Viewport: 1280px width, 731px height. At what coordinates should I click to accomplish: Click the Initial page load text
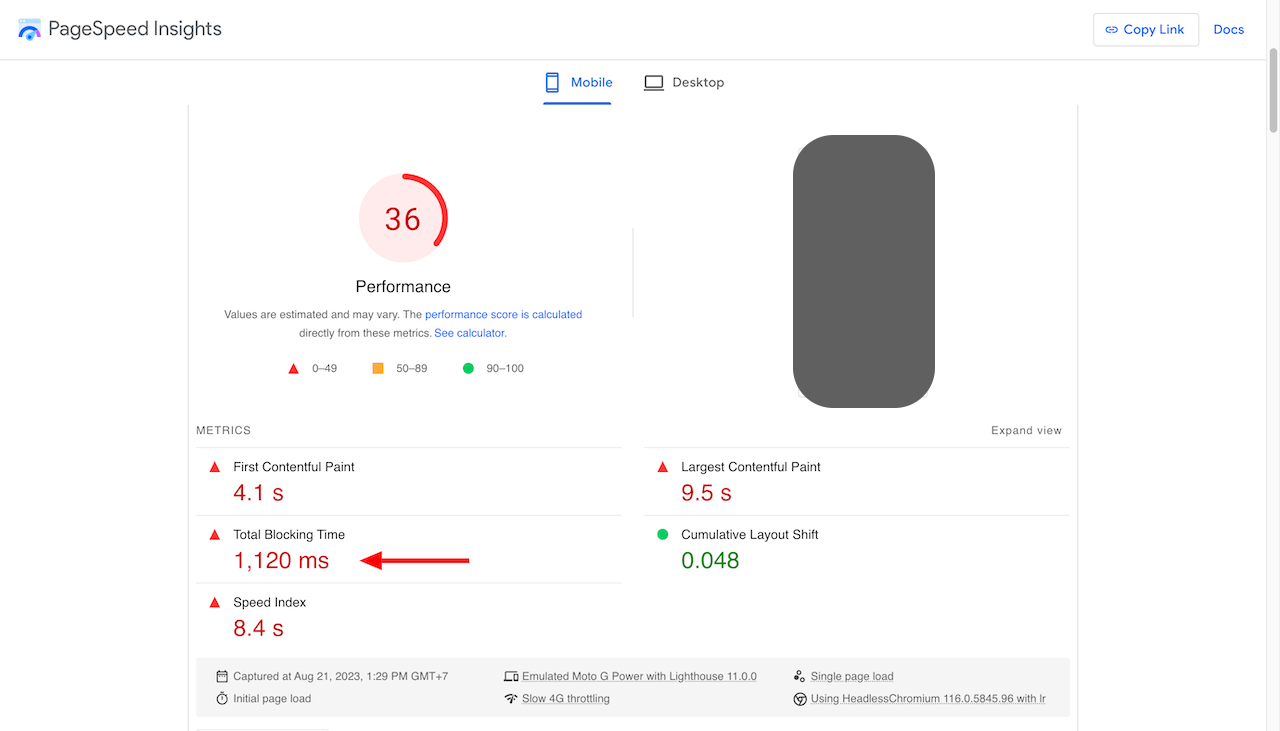(x=272, y=699)
